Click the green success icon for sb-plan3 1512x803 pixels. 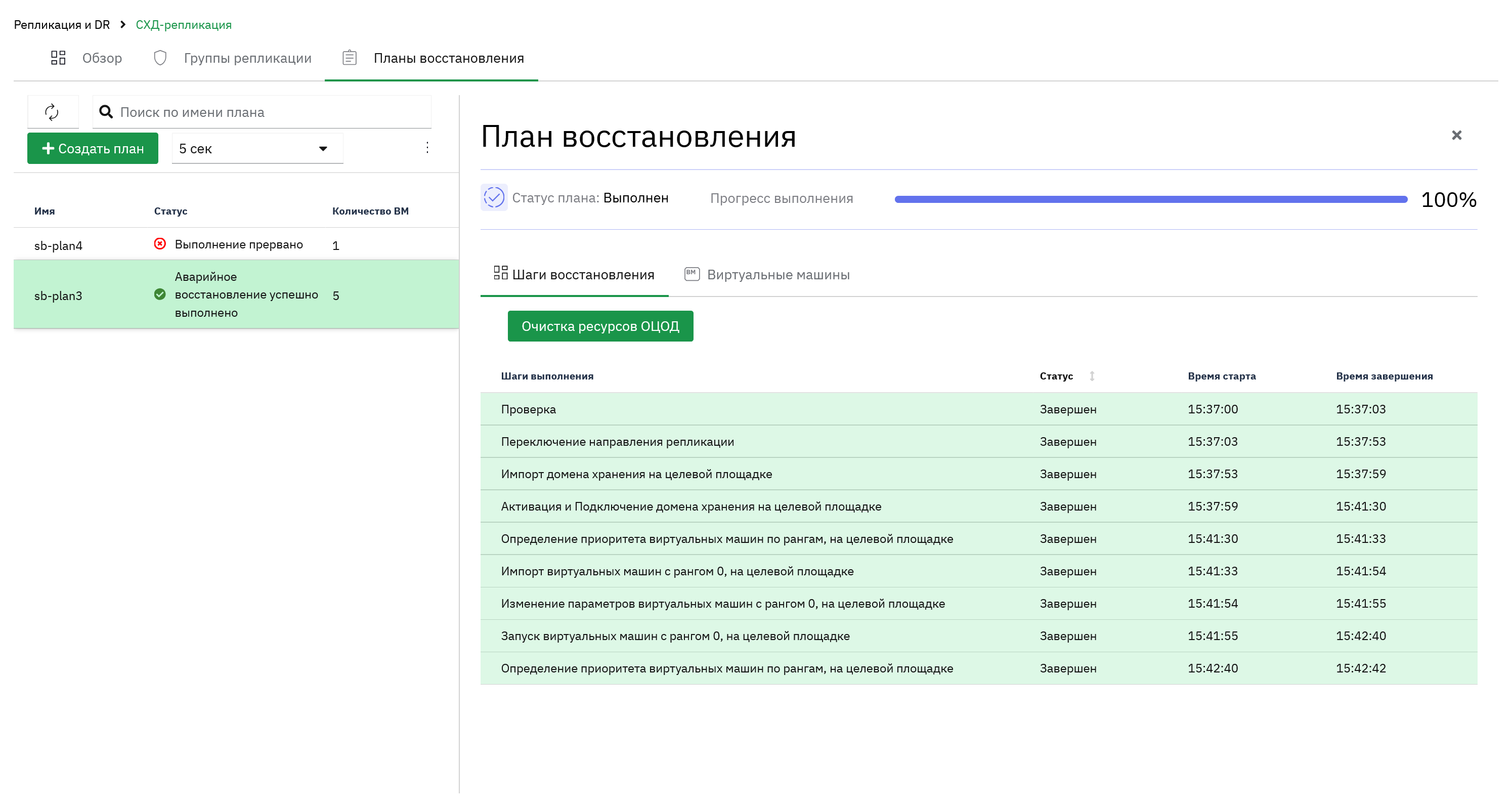pos(160,294)
